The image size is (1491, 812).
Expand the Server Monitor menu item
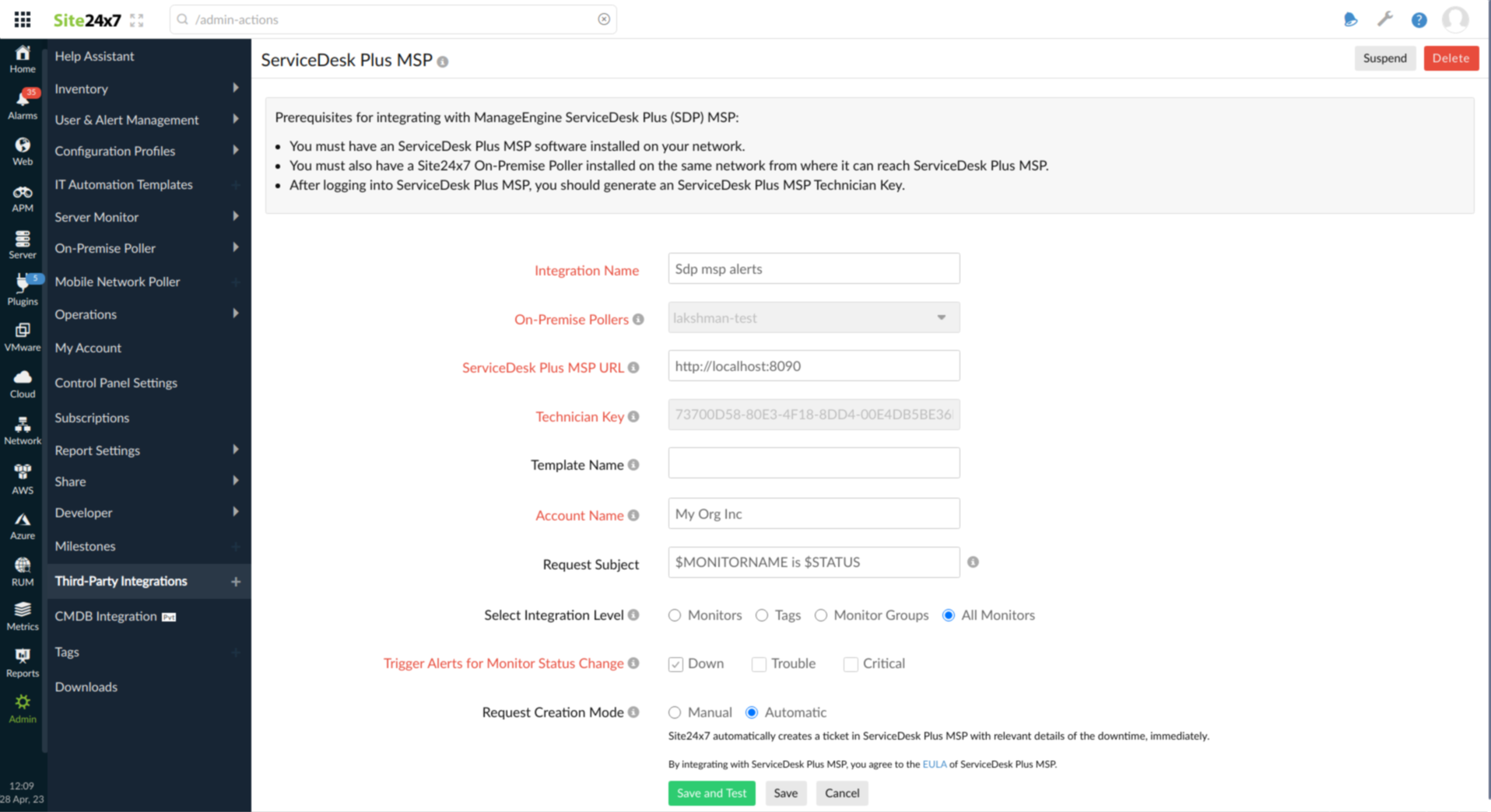96,217
